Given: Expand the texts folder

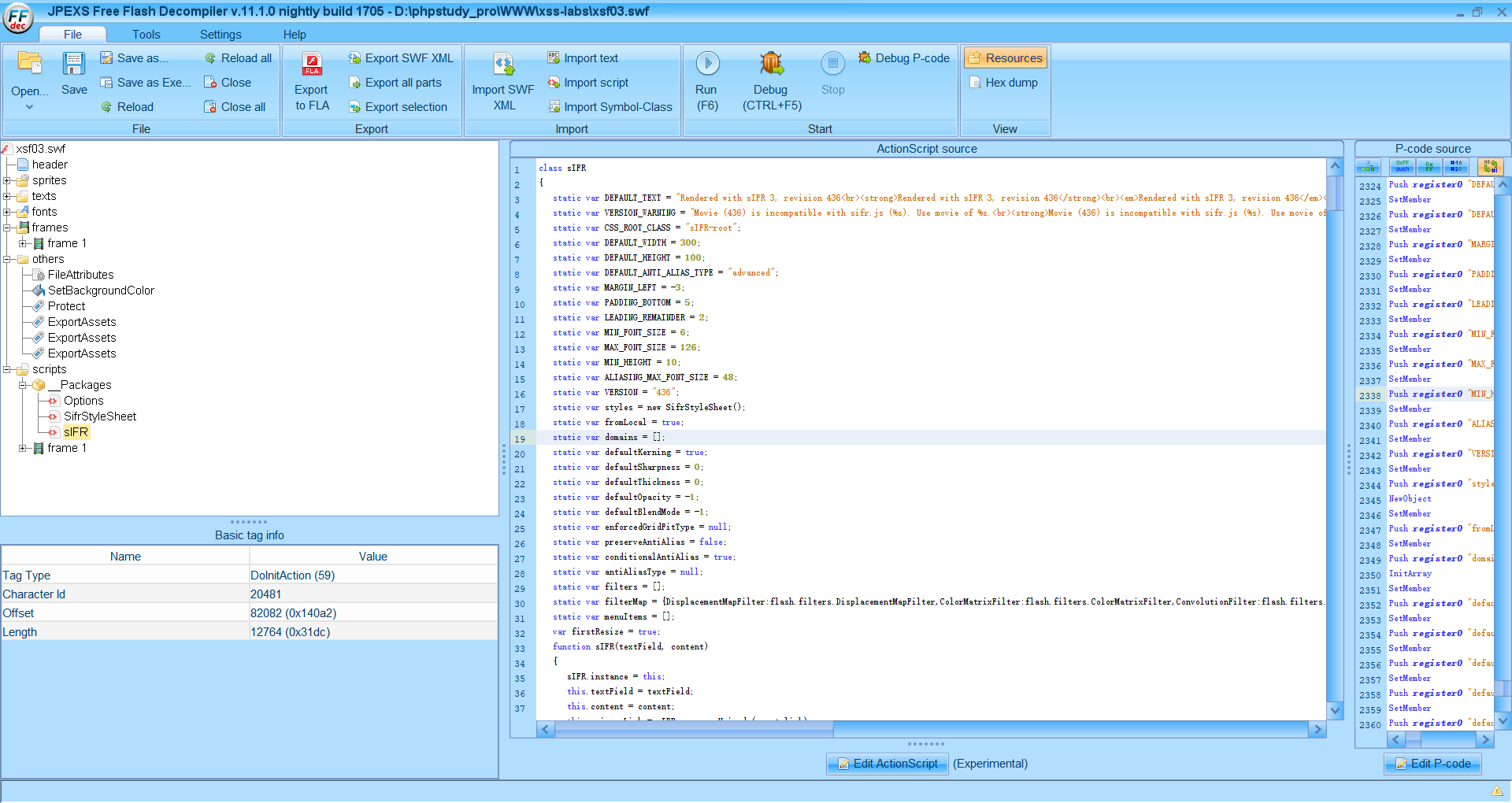Looking at the screenshot, I should 7,196.
